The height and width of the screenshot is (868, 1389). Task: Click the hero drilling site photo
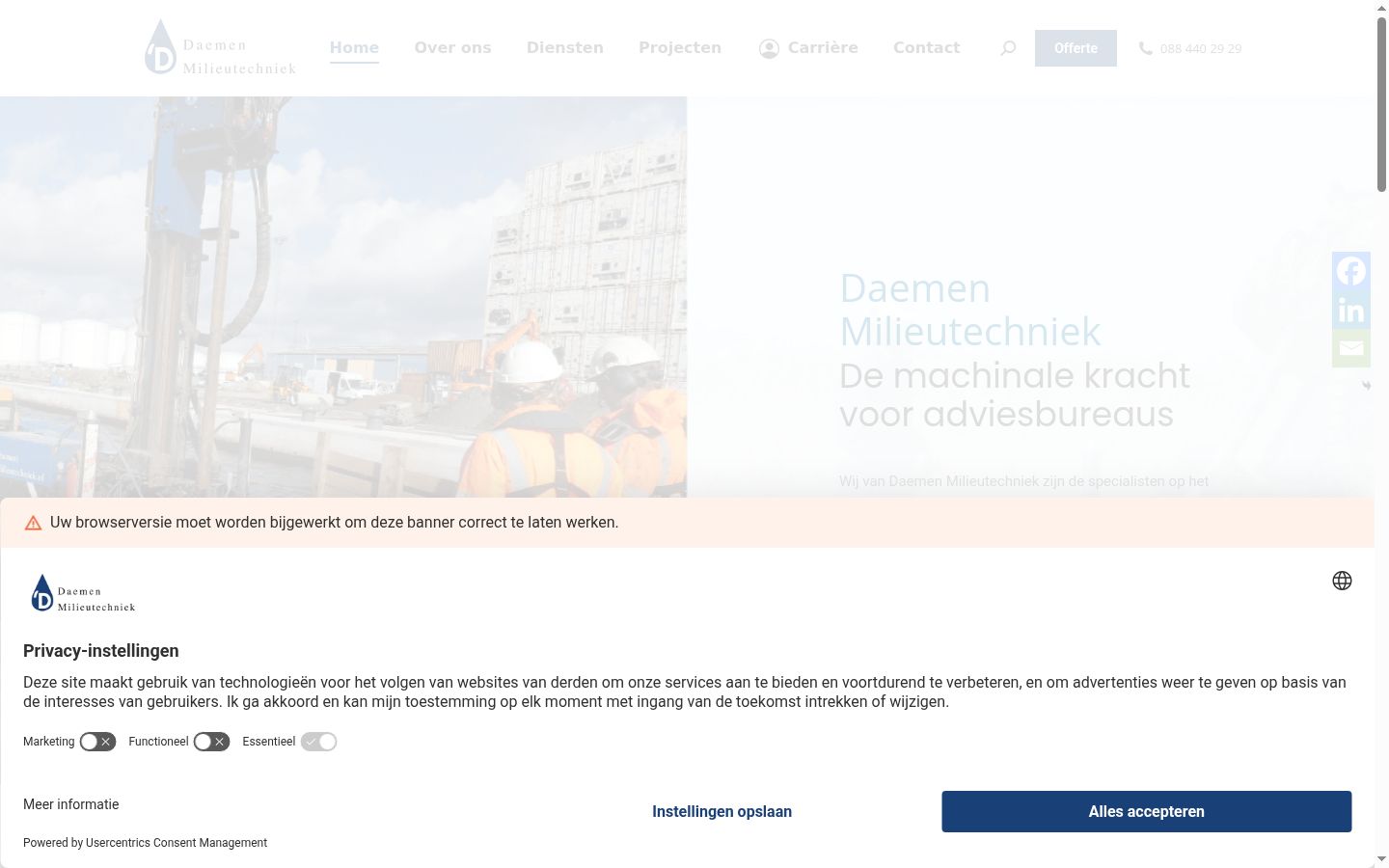pyautogui.click(x=343, y=297)
